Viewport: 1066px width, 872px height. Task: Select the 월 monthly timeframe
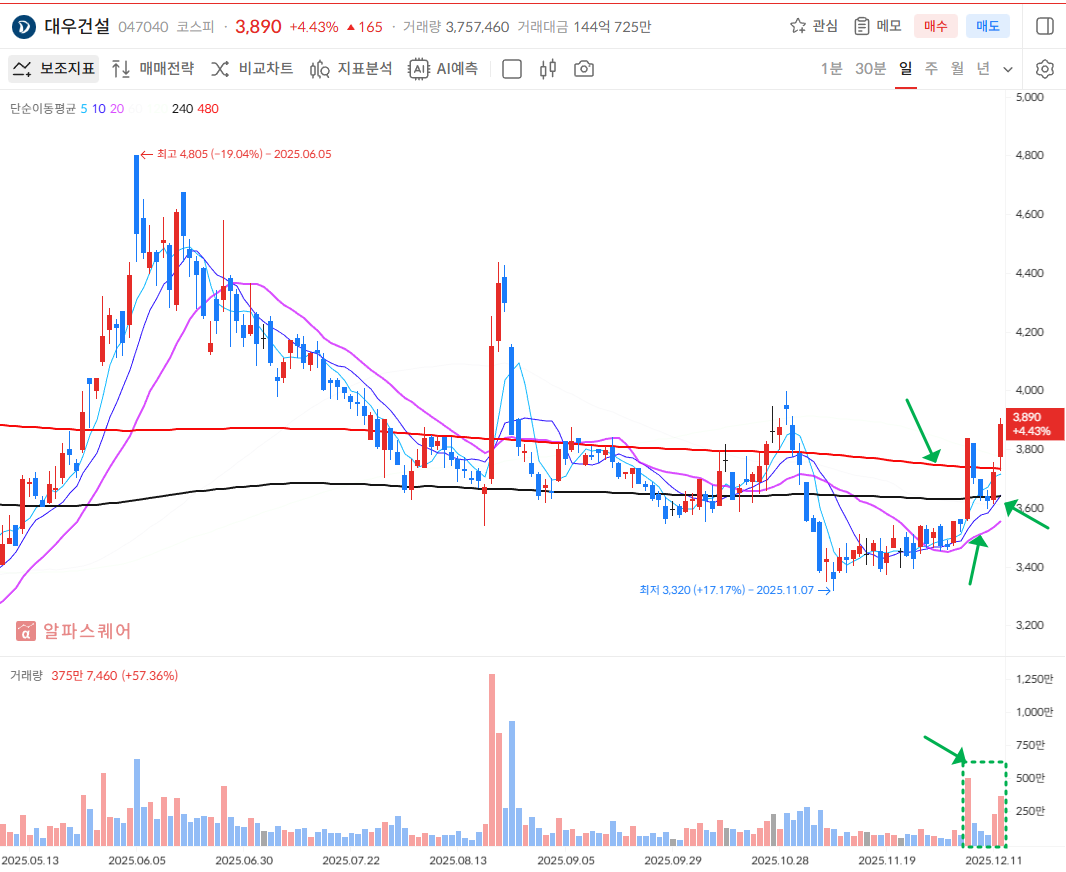[x=957, y=69]
